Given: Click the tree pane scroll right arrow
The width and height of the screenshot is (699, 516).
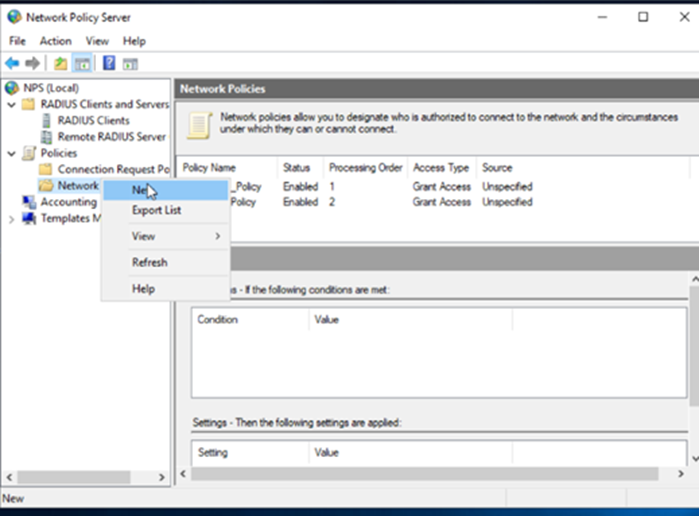Looking at the screenshot, I should point(161,477).
